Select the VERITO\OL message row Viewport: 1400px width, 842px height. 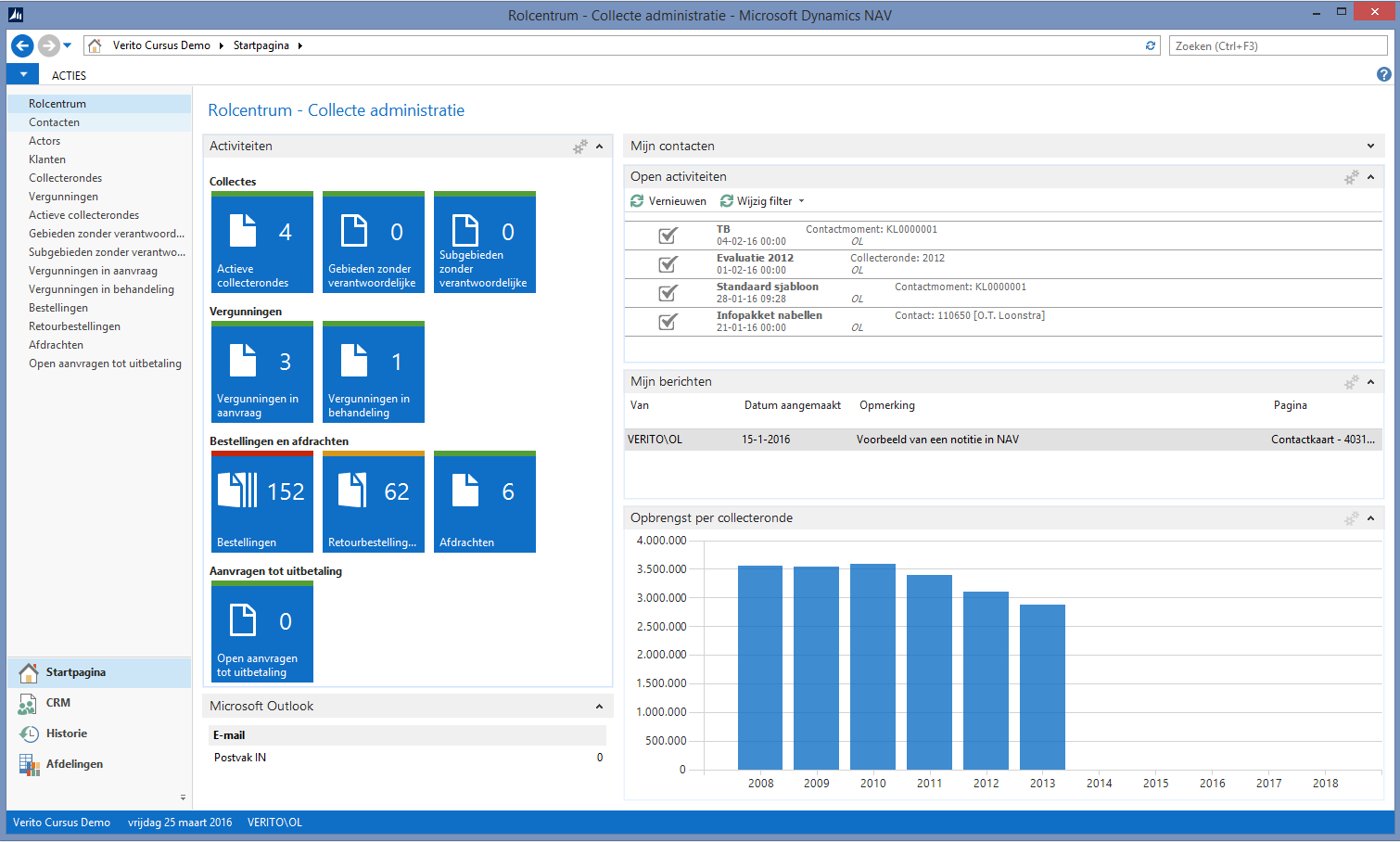tap(1004, 440)
